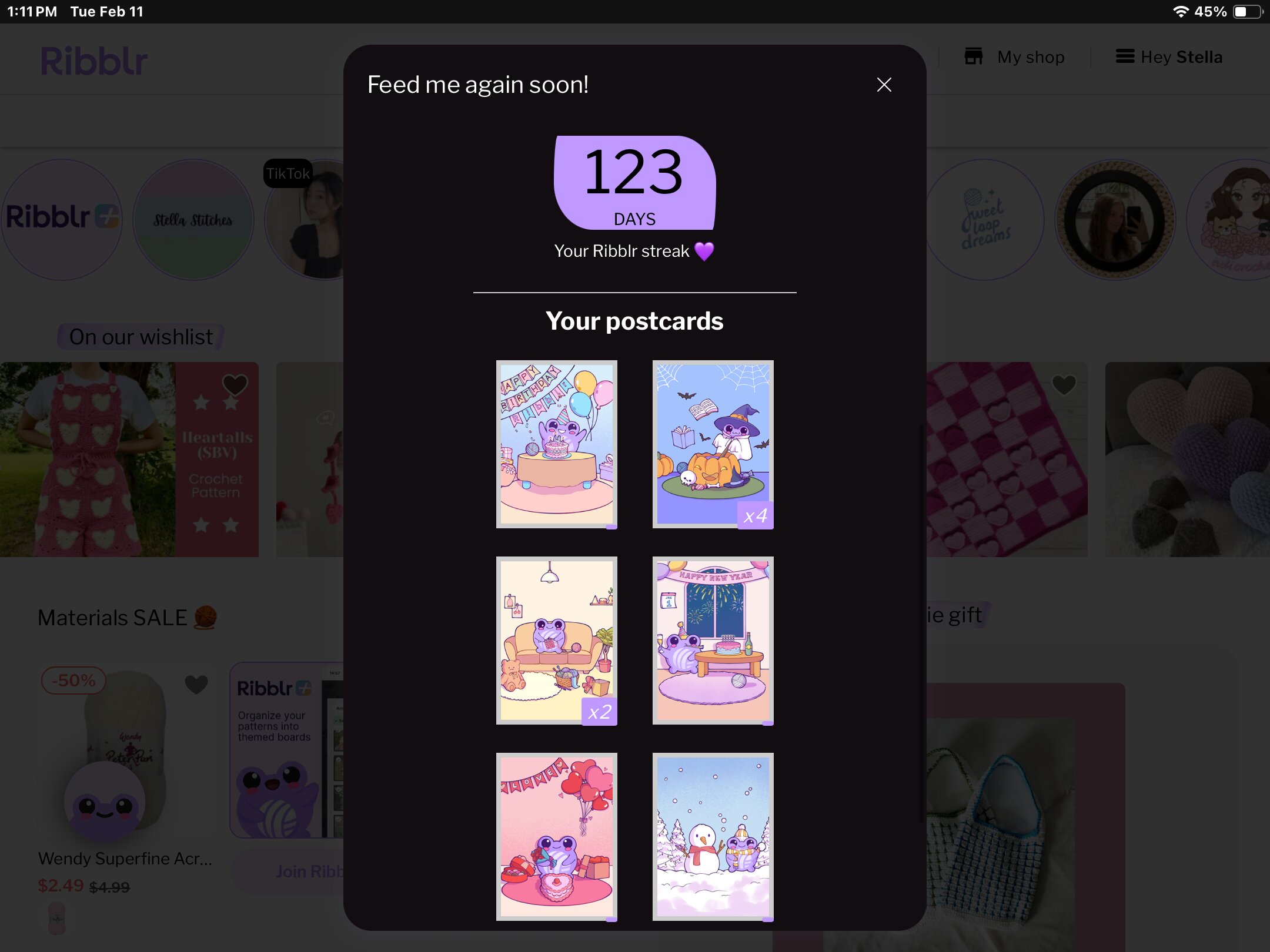Open the Hey Stella hamburger menu
Screen dimensions: 1270x952
tap(1125, 56)
